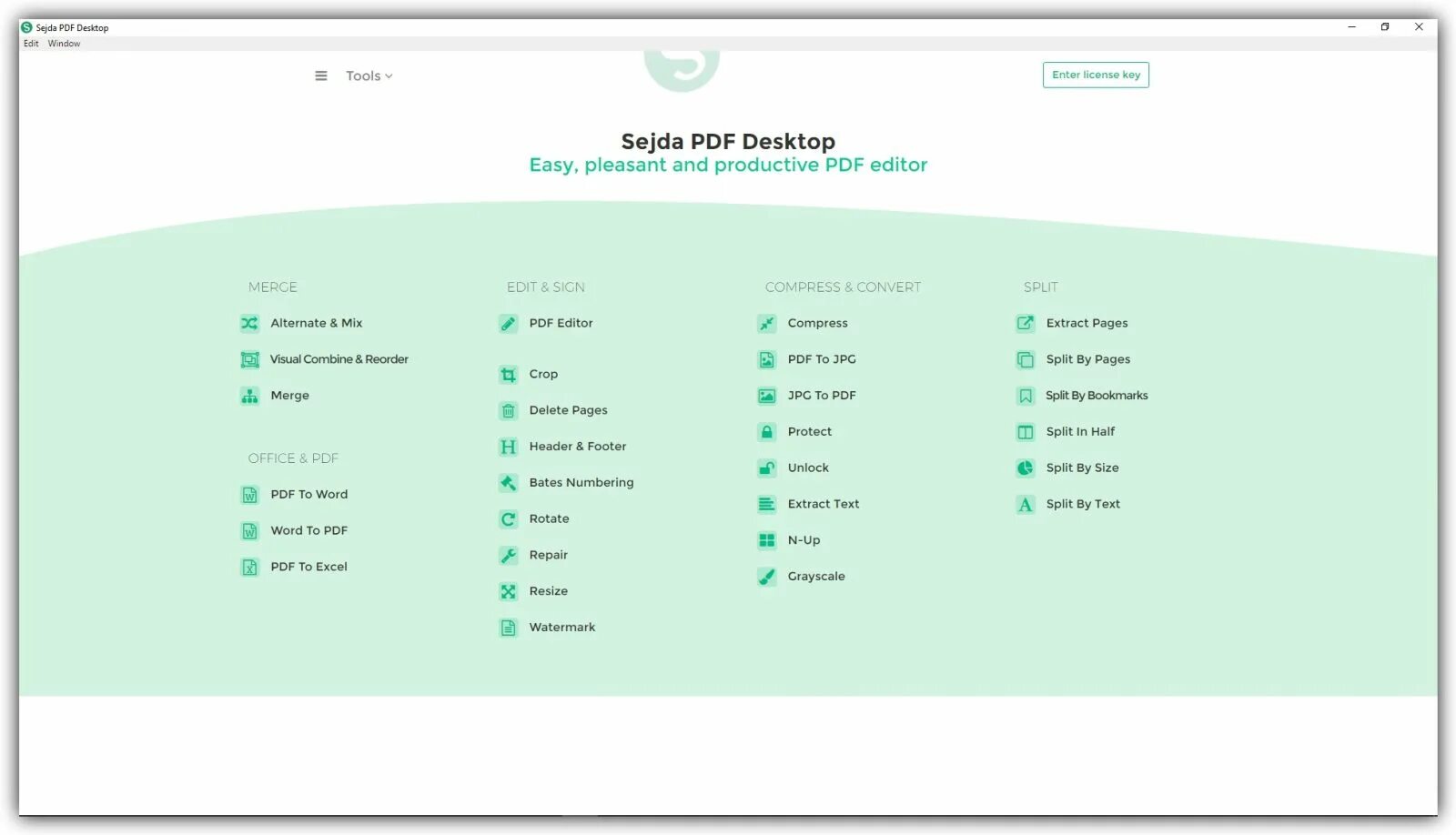1456x835 pixels.
Task: Choose the Header & Footer link
Action: click(x=578, y=447)
